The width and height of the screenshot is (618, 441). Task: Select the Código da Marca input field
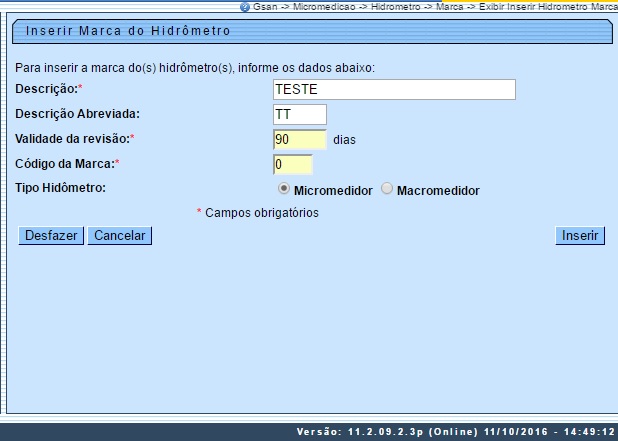pyautogui.click(x=292, y=164)
